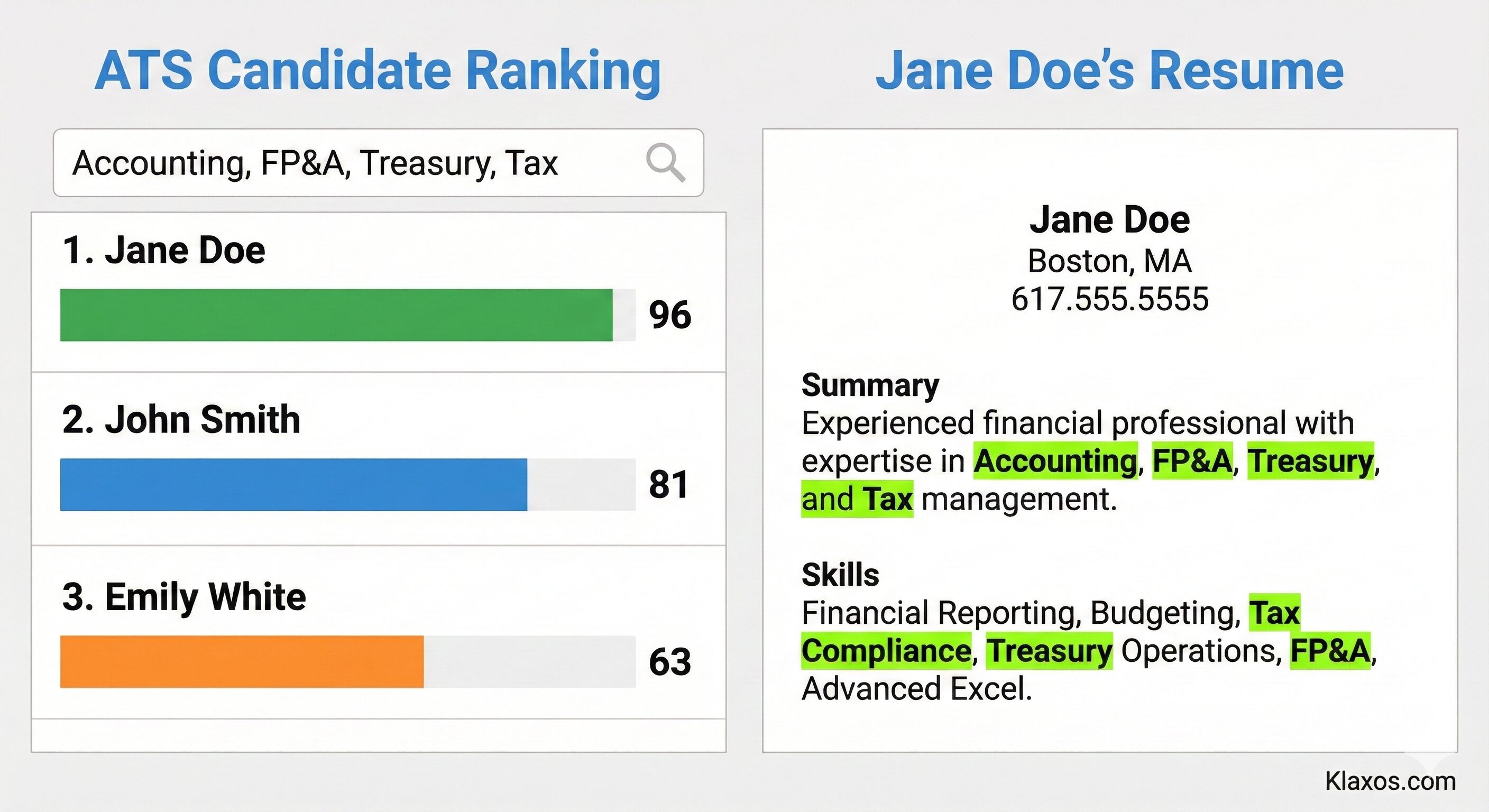The height and width of the screenshot is (812, 1489).
Task: Click the score 96 value
Action: pos(670,315)
